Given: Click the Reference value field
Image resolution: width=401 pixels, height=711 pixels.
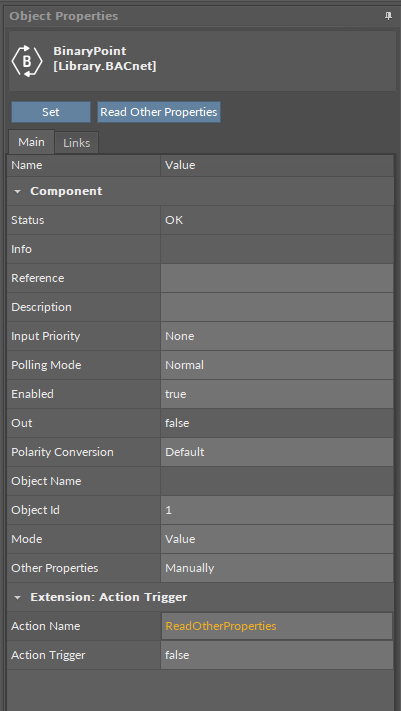Looking at the screenshot, I should click(x=277, y=278).
